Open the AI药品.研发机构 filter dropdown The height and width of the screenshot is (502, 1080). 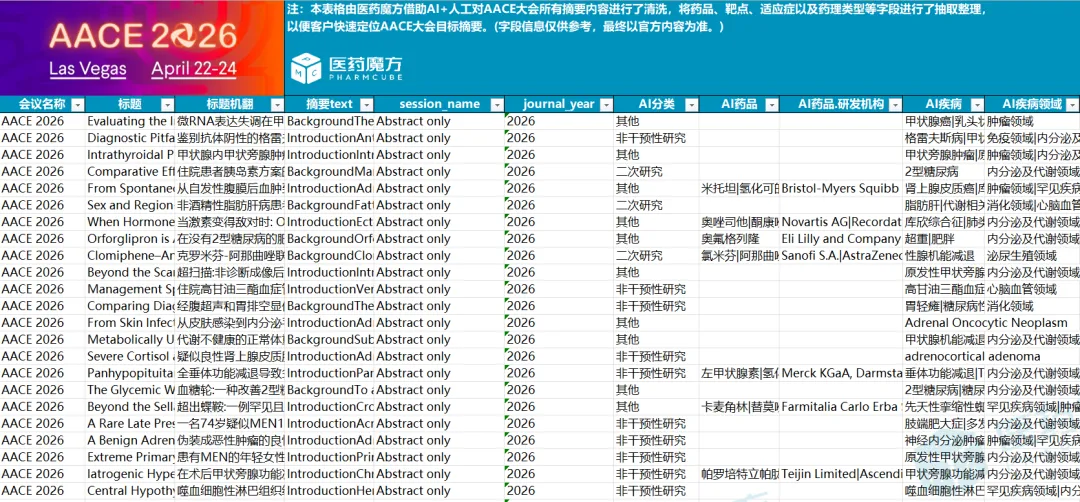tap(895, 104)
